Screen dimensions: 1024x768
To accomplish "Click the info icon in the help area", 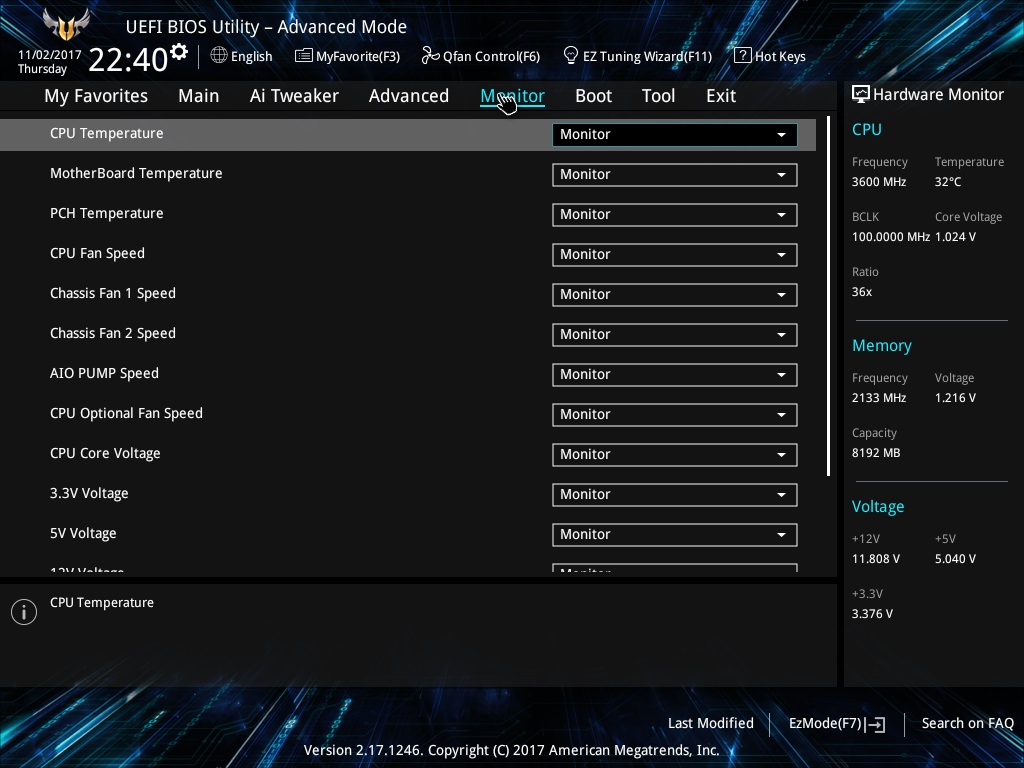I will pos(24,612).
